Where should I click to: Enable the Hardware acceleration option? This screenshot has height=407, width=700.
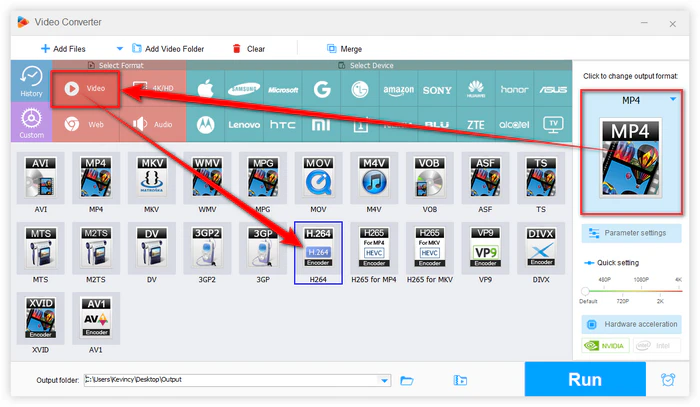click(631, 325)
